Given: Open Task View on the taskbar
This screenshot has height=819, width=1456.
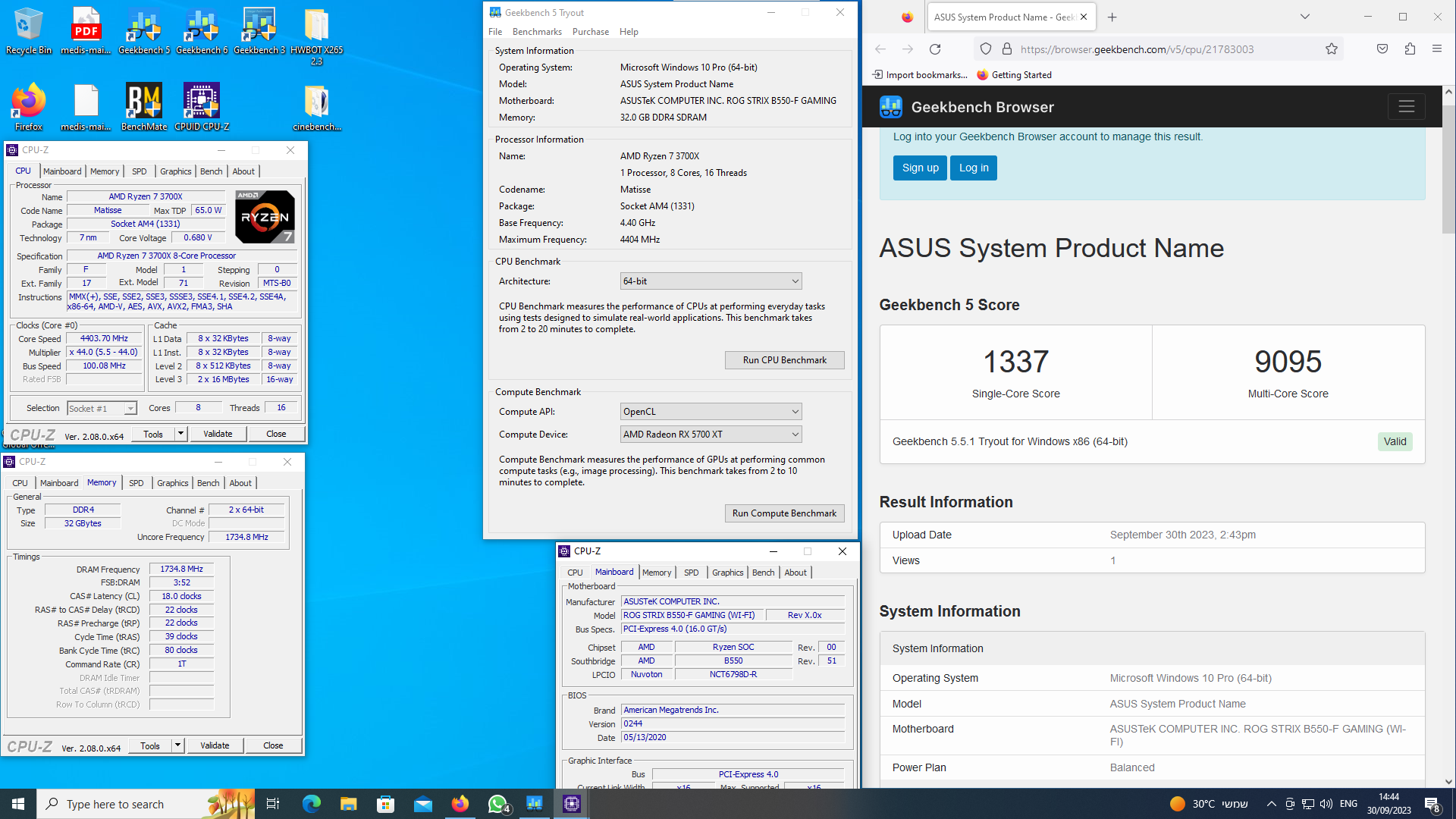Looking at the screenshot, I should pyautogui.click(x=273, y=804).
